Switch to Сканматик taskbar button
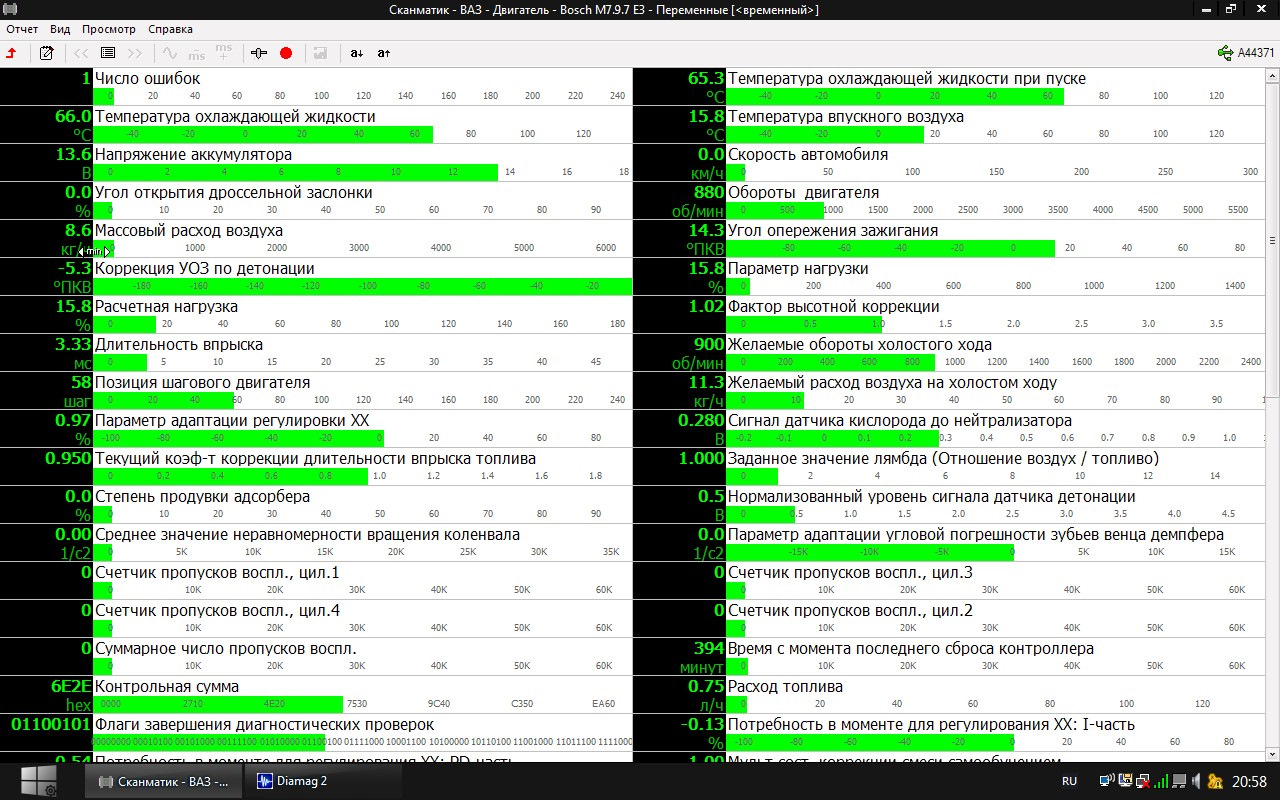 (x=165, y=781)
